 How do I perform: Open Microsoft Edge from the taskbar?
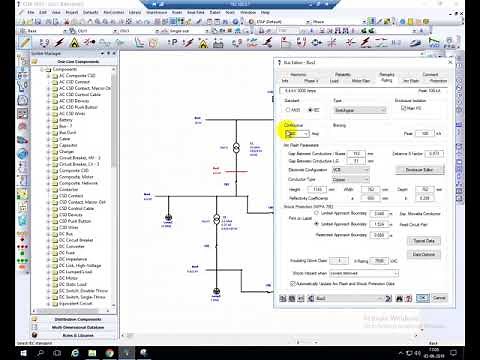[75, 353]
